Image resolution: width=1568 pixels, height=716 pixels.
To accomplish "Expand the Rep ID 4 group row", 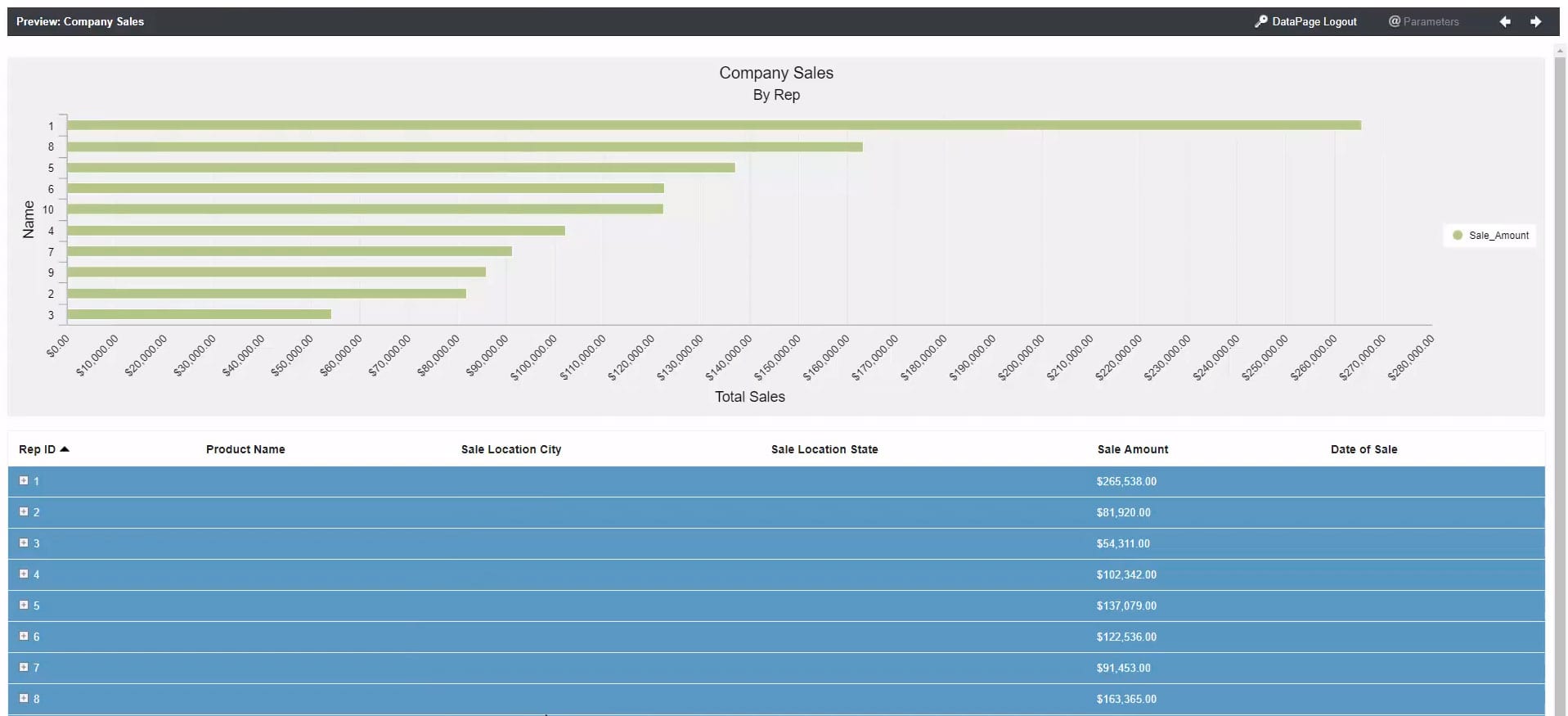I will click(x=24, y=574).
